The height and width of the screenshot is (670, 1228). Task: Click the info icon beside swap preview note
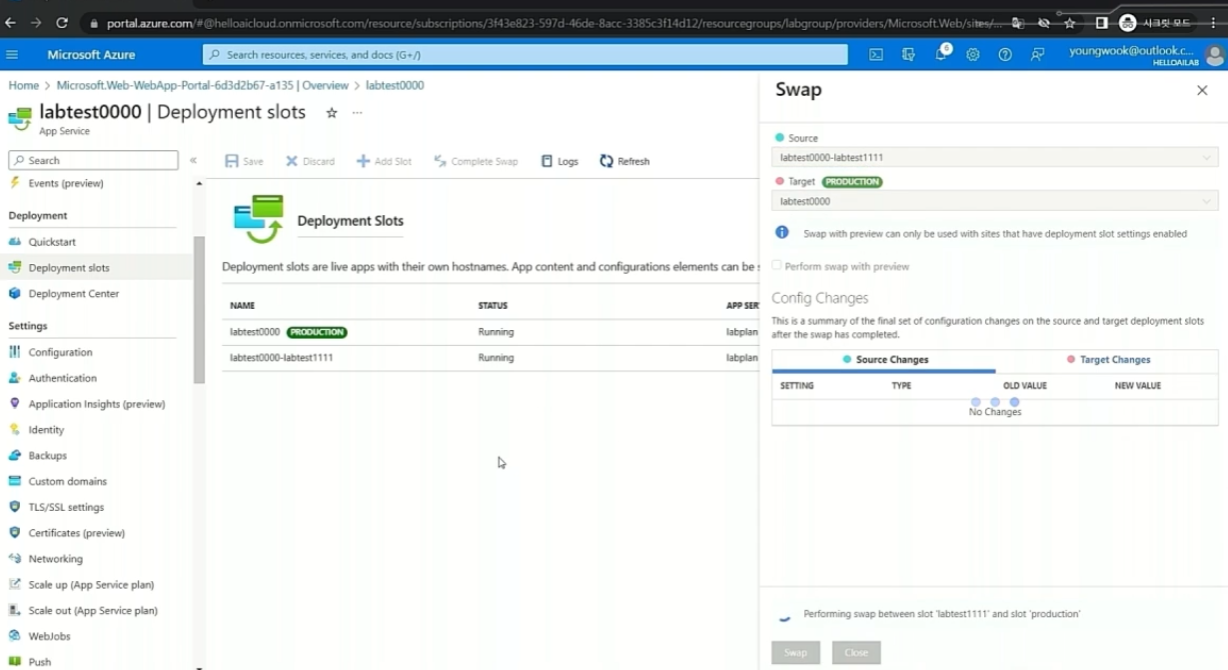tap(782, 233)
